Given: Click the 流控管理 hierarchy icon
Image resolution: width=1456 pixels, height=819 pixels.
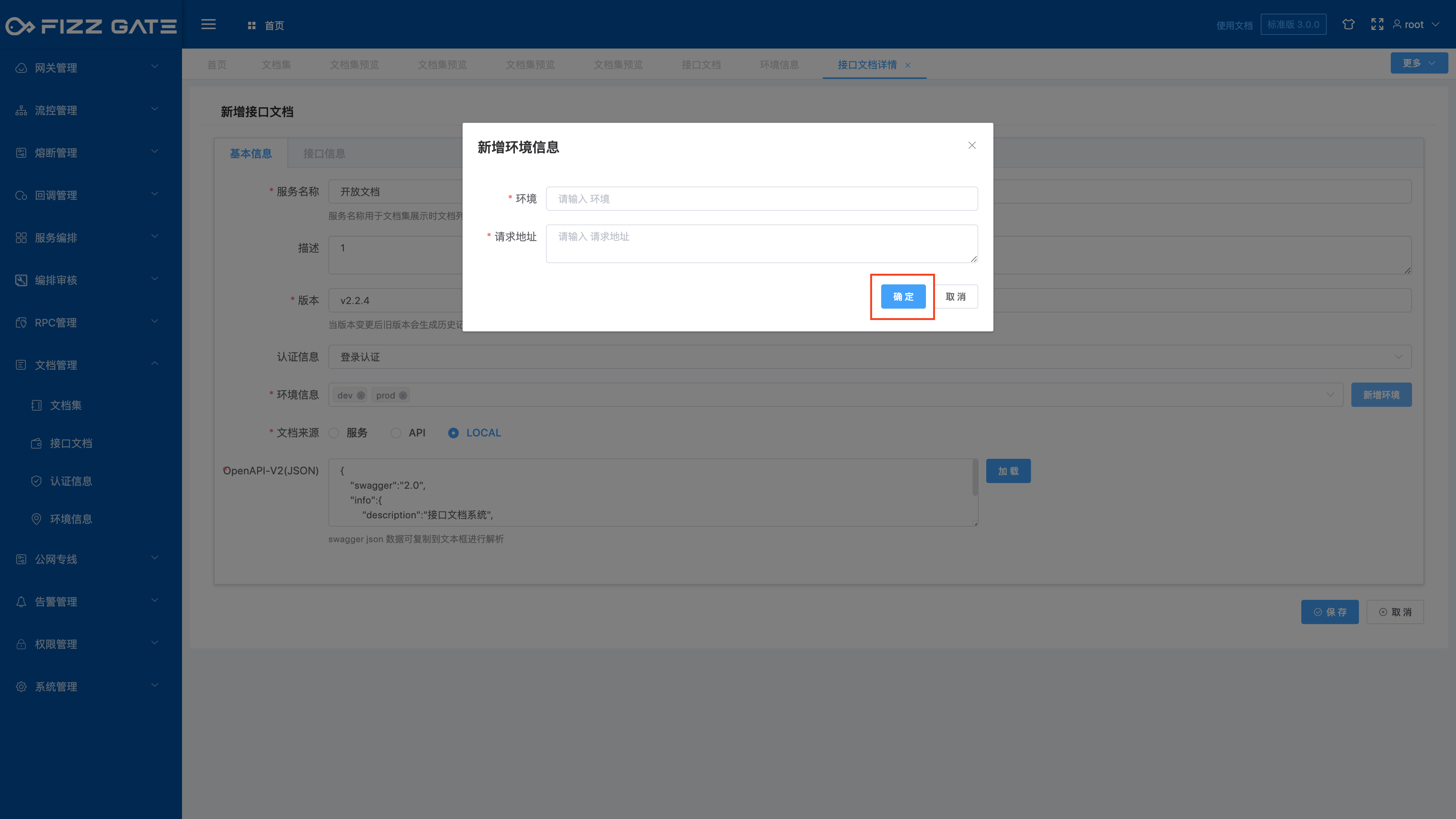Looking at the screenshot, I should [21, 110].
